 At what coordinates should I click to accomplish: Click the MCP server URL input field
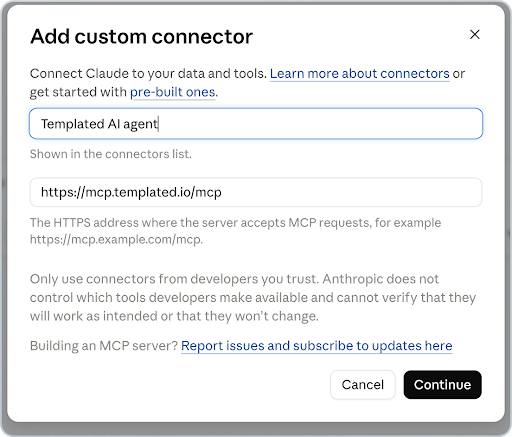click(x=256, y=192)
